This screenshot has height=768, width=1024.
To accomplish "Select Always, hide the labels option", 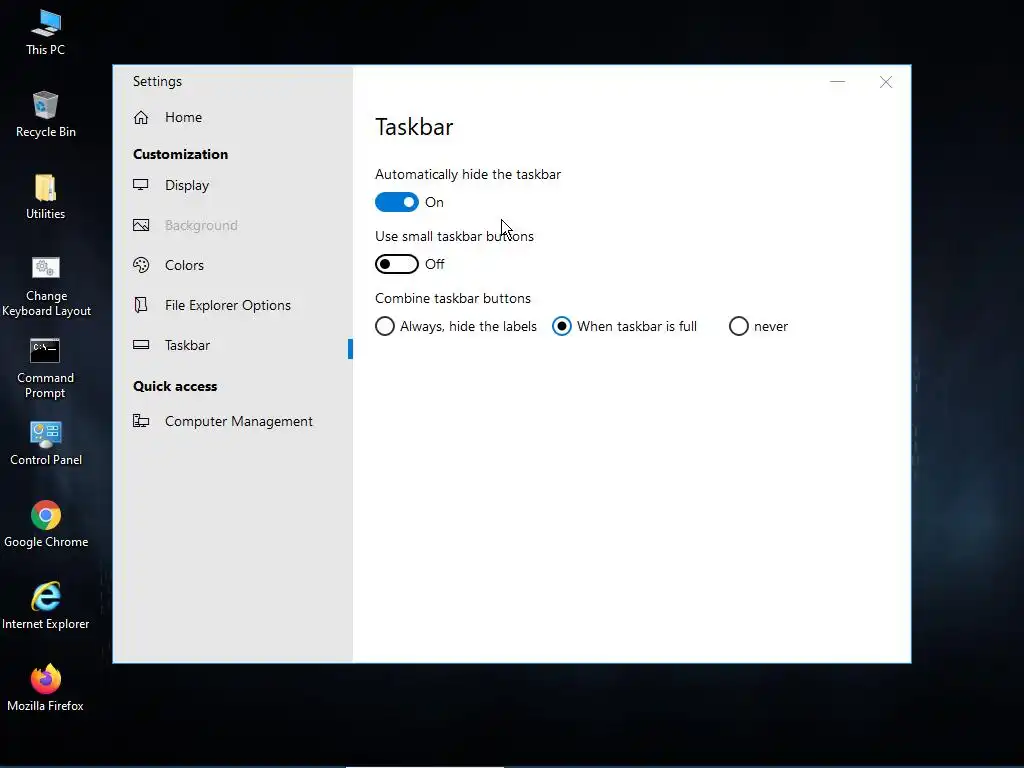I will [456, 326].
